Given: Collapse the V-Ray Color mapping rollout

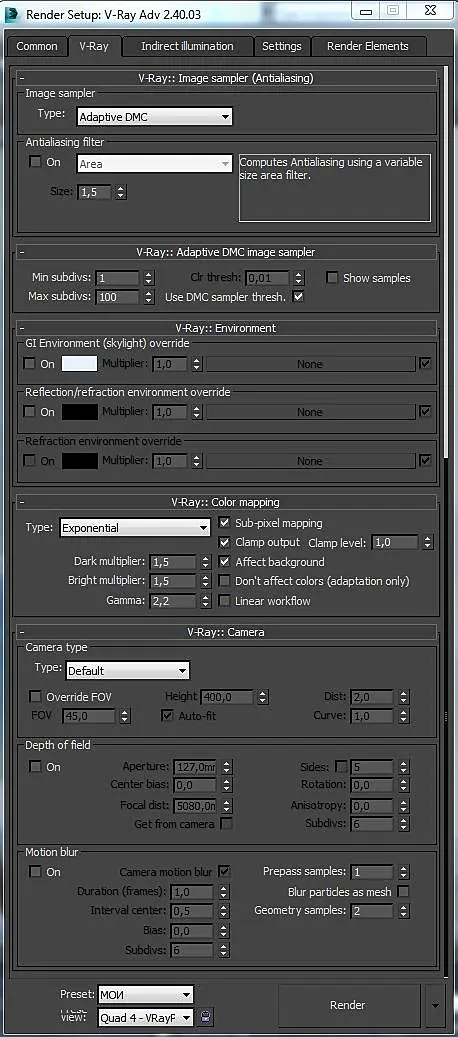Looking at the screenshot, I should (22, 503).
